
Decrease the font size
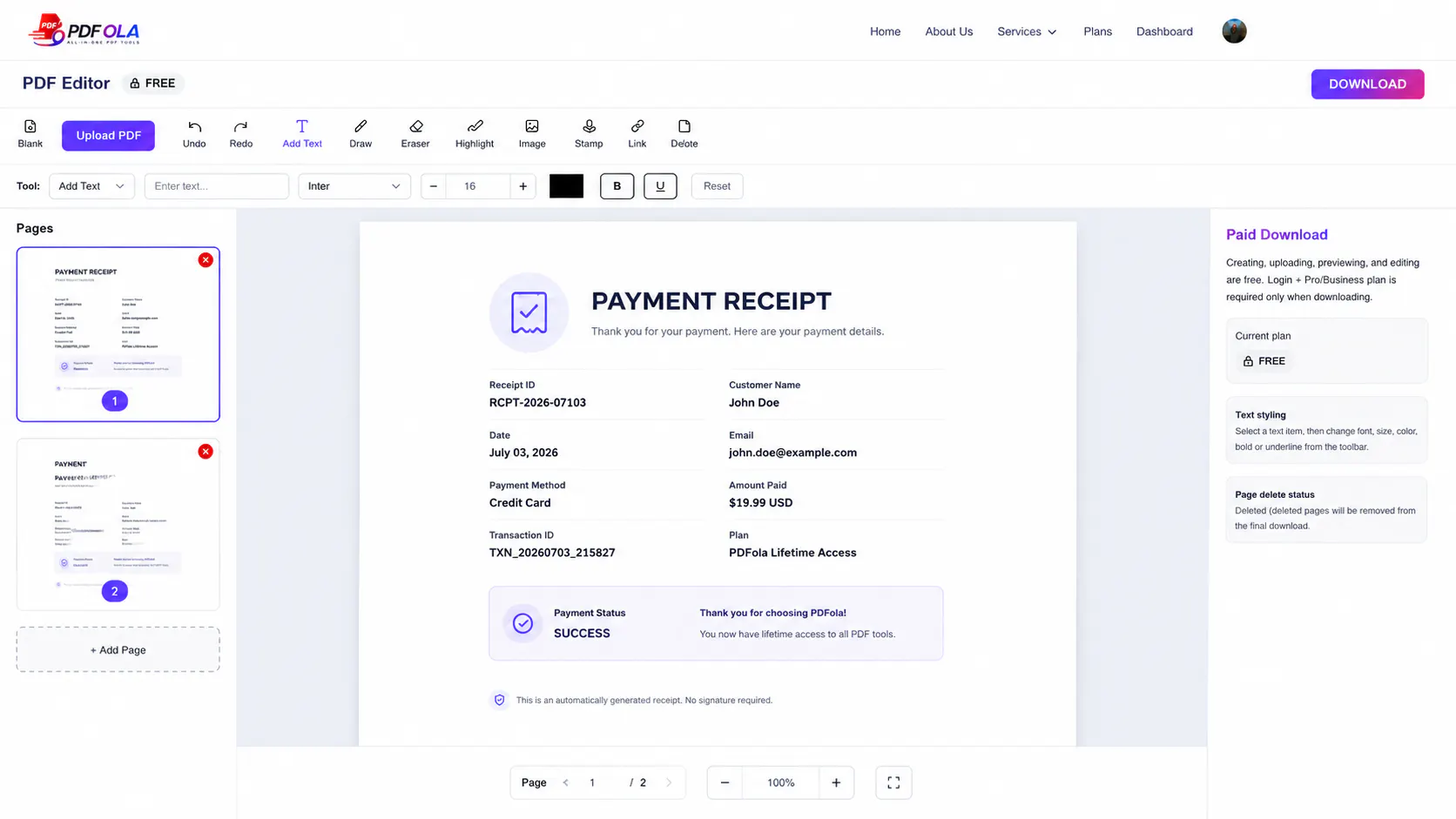(433, 186)
